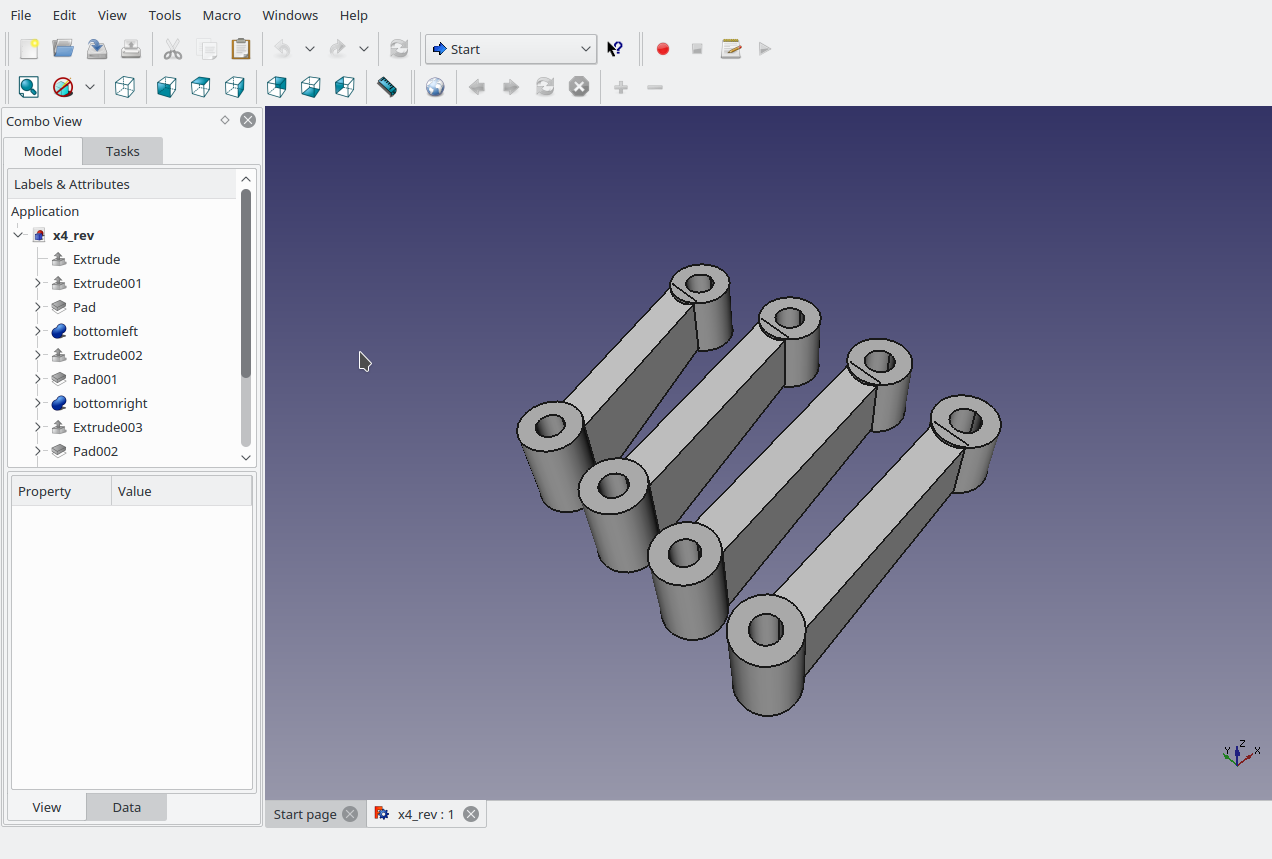Select bottomleft in the model tree

pos(105,331)
